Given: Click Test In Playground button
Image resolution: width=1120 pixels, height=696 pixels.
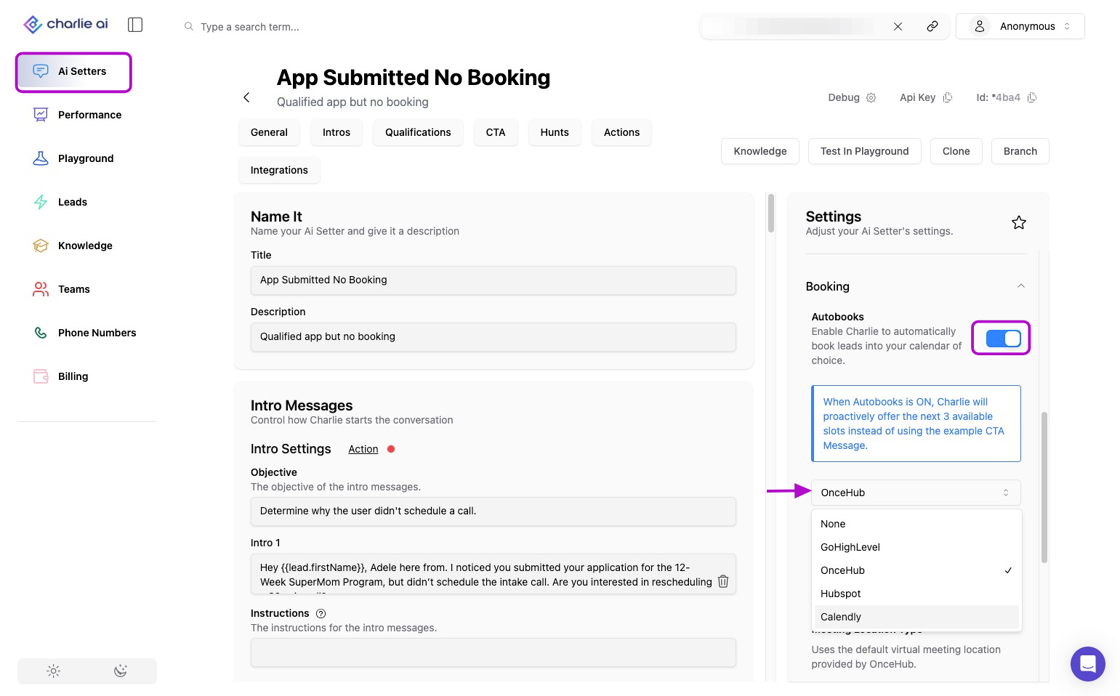Looking at the screenshot, I should point(864,151).
